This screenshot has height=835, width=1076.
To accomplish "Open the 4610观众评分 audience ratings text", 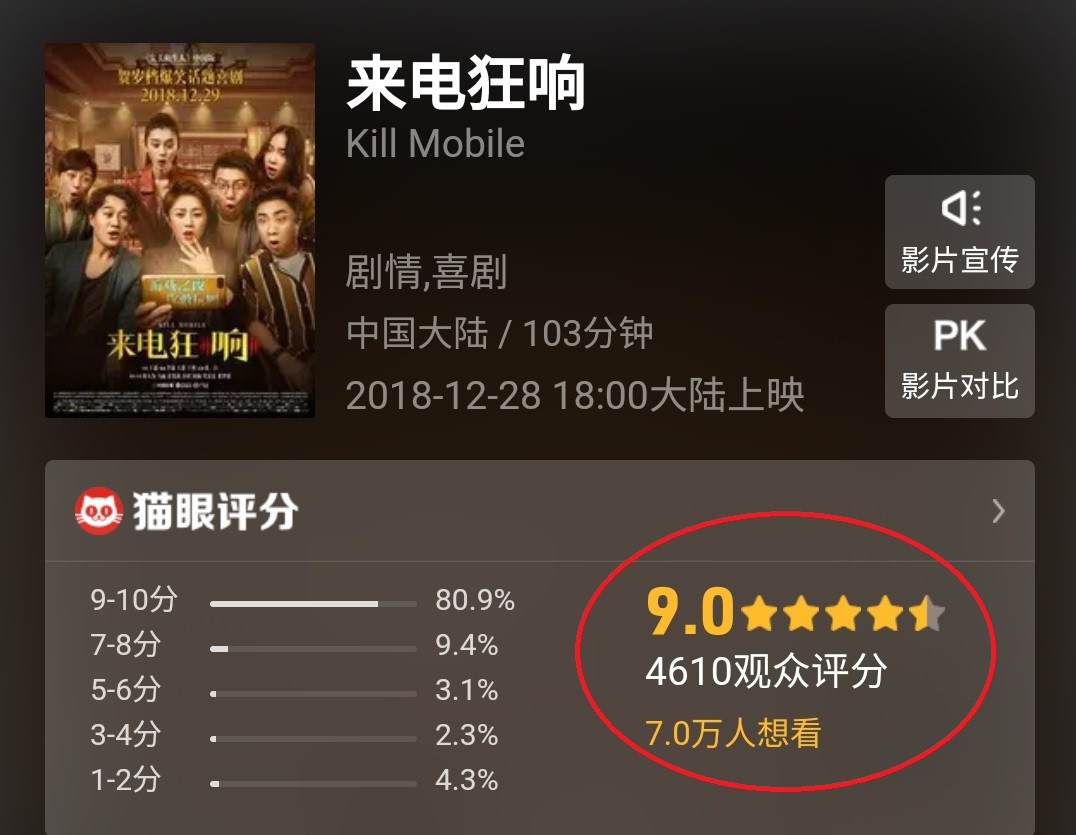I will (766, 671).
